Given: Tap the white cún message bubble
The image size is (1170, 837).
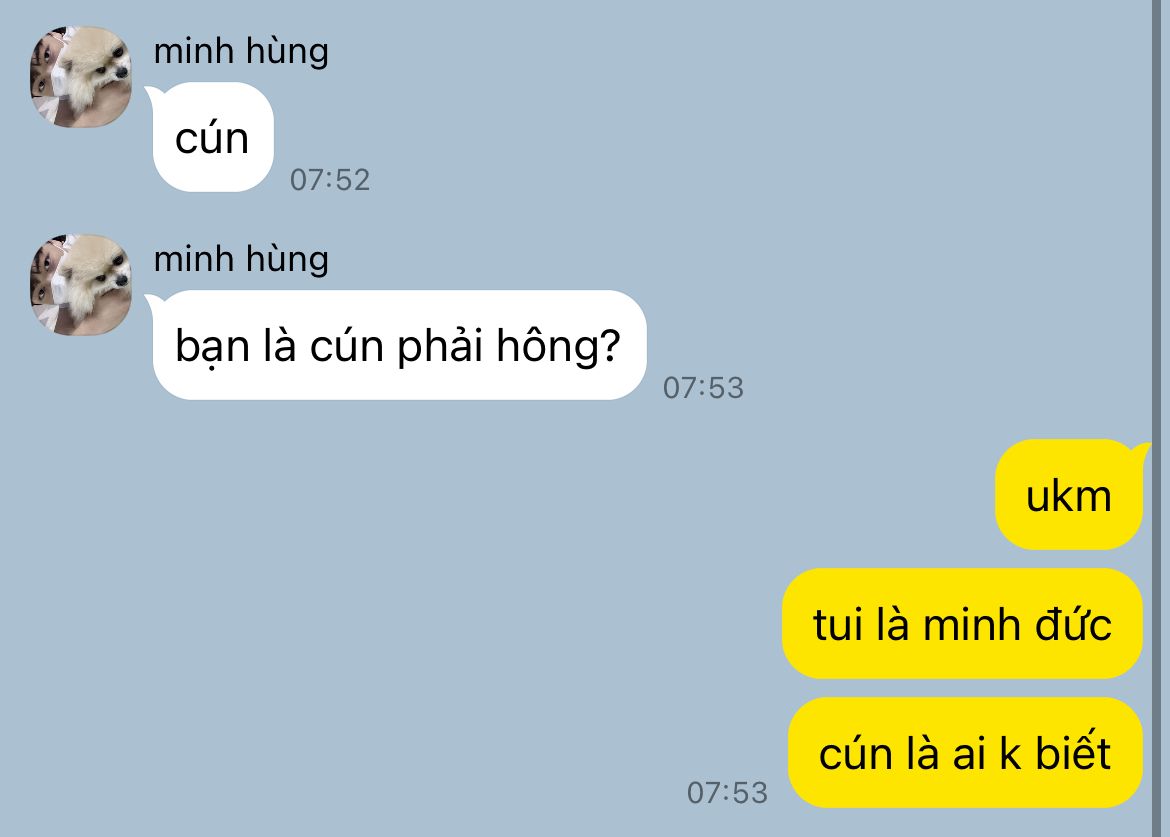Looking at the screenshot, I should coord(213,137).
